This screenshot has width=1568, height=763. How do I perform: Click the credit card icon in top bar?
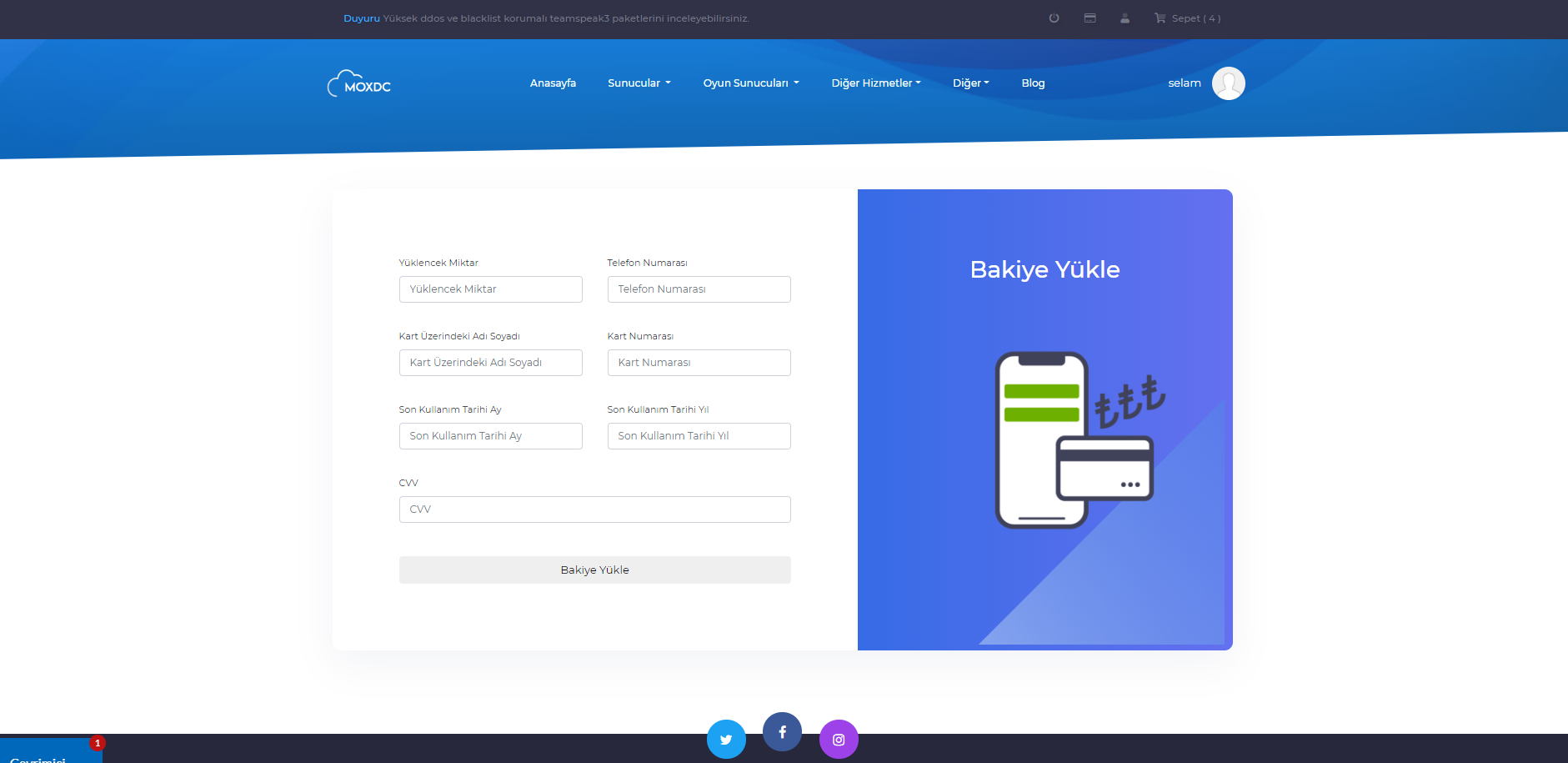coord(1090,18)
